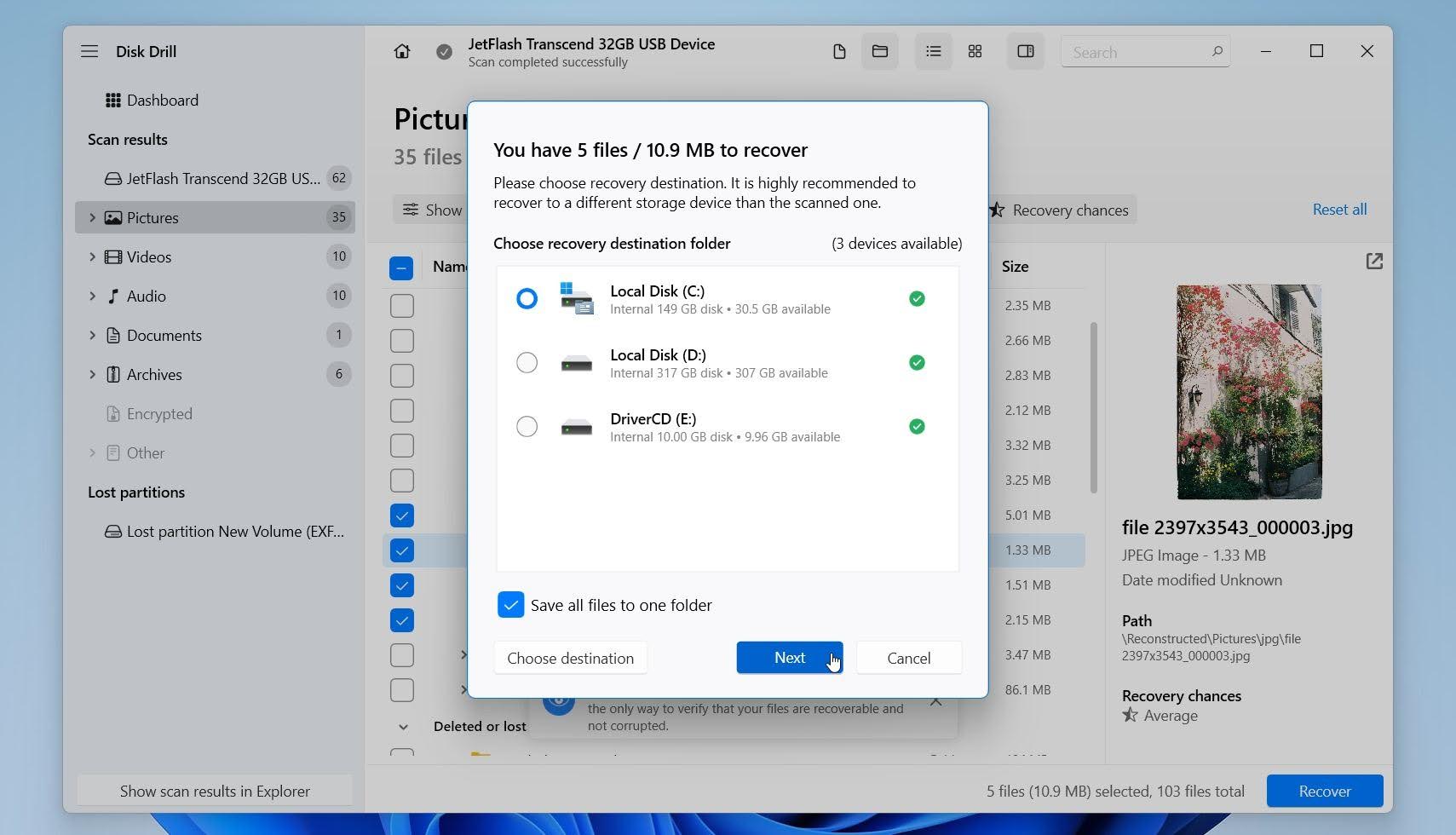
Task: Expand the Videos category
Action: [x=92, y=256]
